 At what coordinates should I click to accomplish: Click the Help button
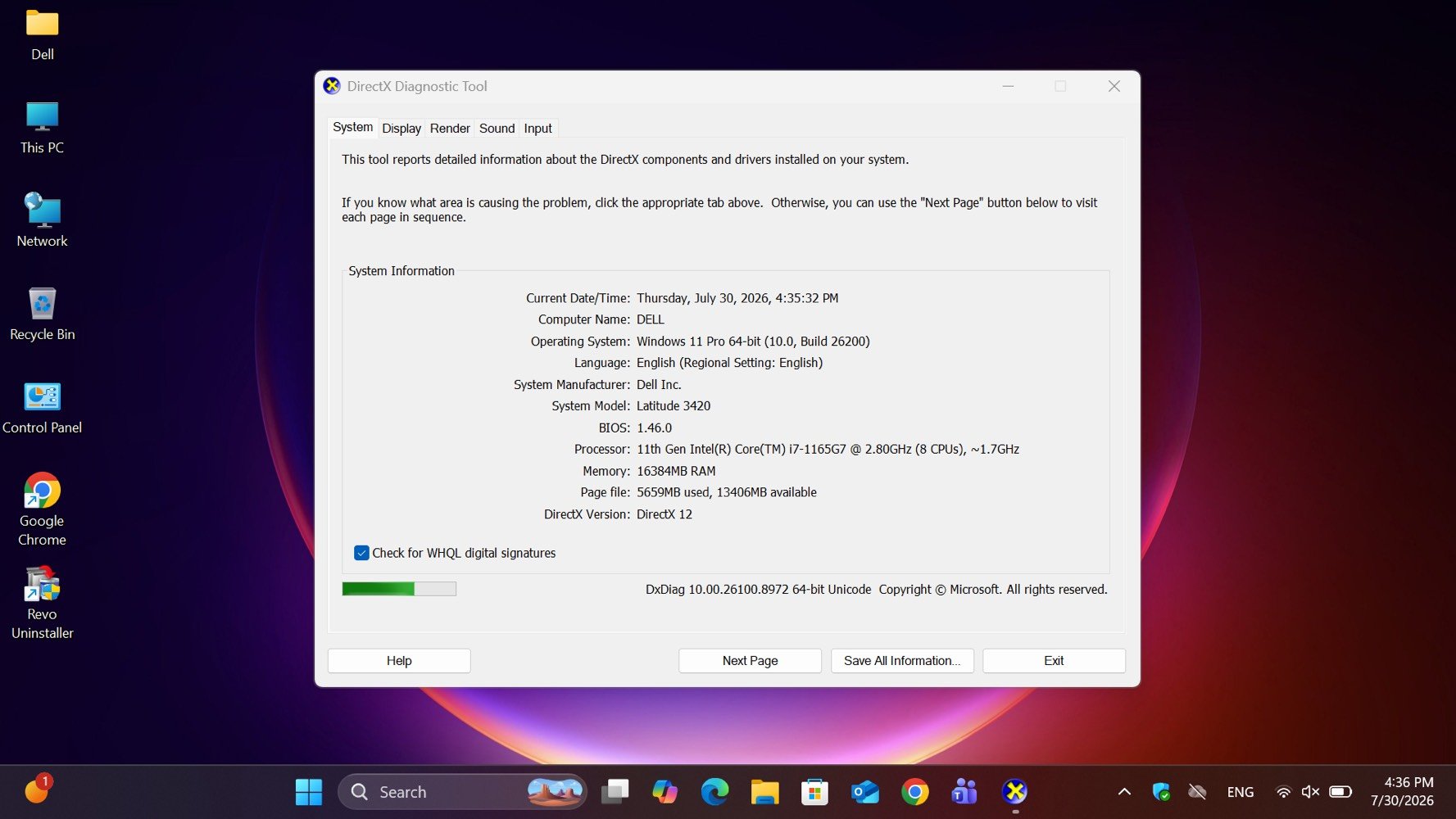[x=399, y=661]
